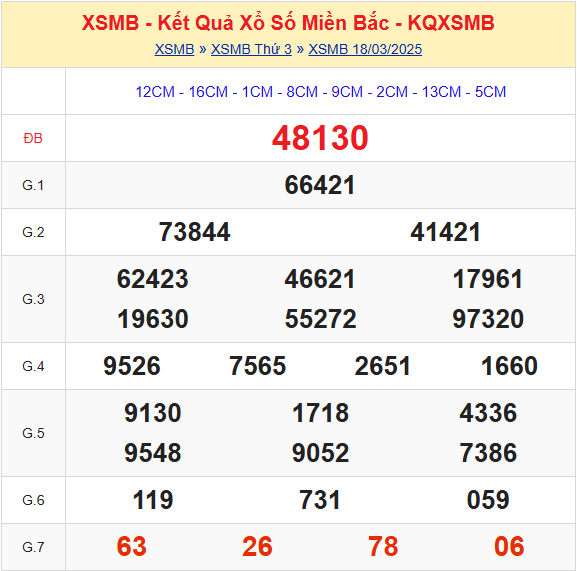Click sixth prize number 119
Screen dimensions: 577x571
pos(153,500)
